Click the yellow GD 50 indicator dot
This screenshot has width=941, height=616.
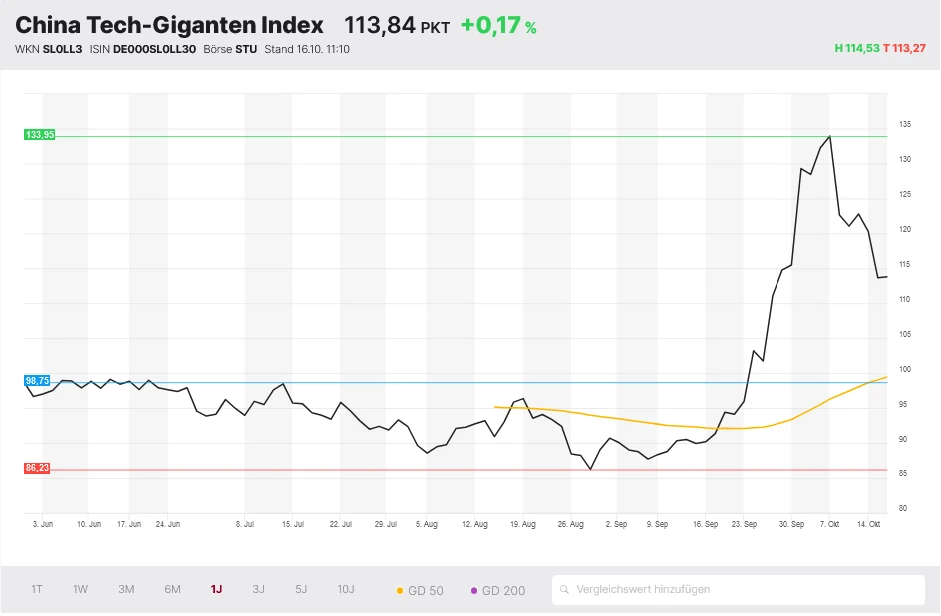pyautogui.click(x=398, y=590)
